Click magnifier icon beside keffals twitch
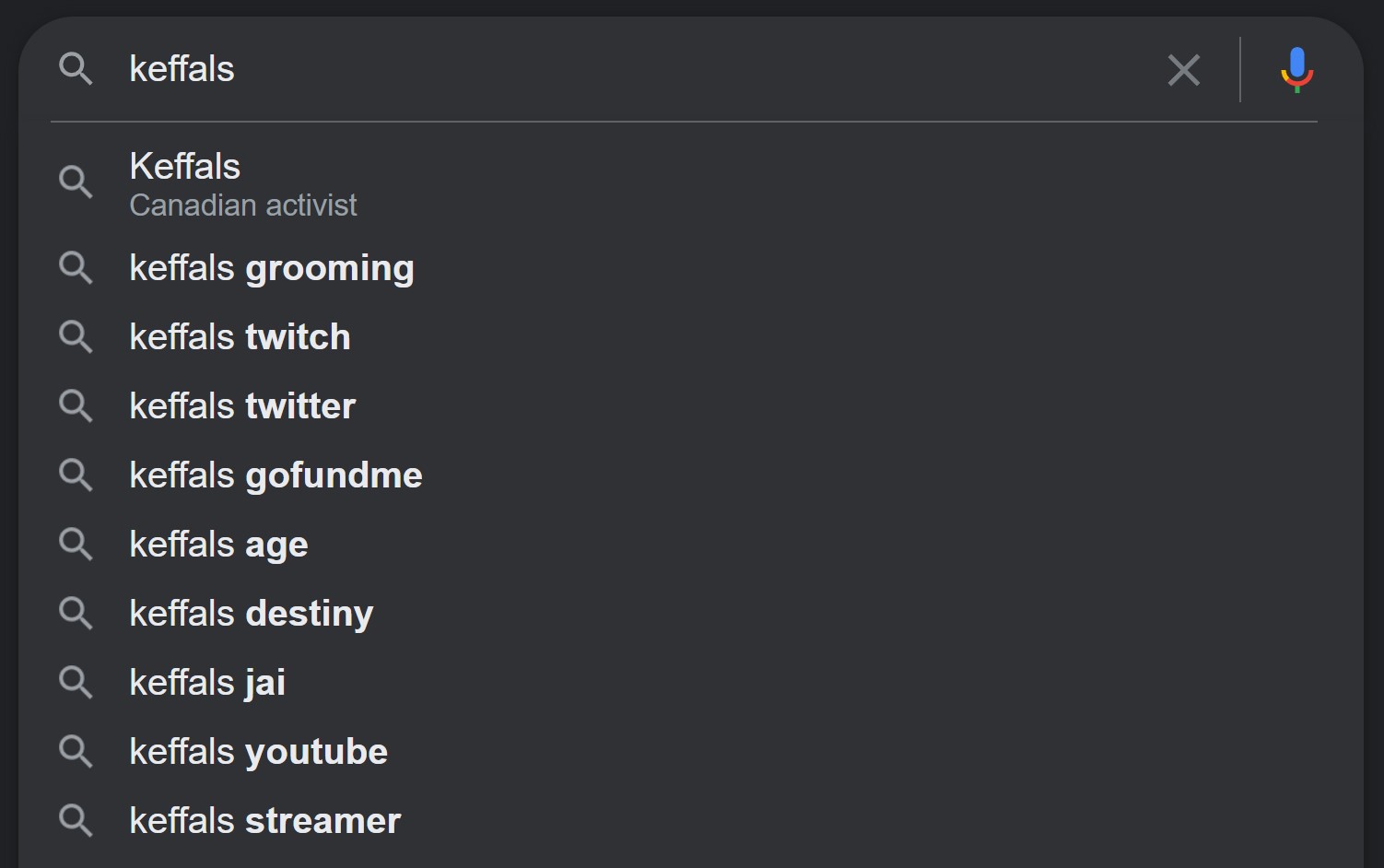 tap(76, 337)
